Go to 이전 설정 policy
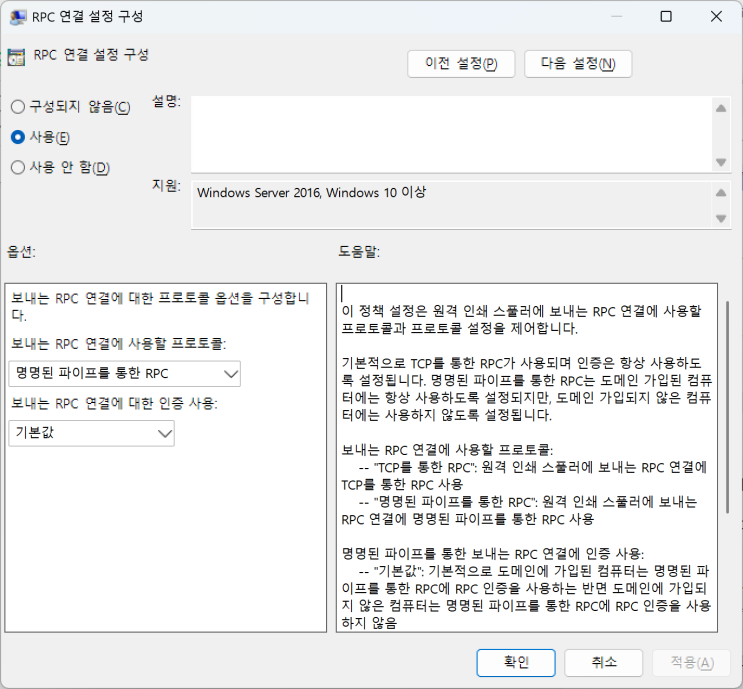 pos(461,63)
